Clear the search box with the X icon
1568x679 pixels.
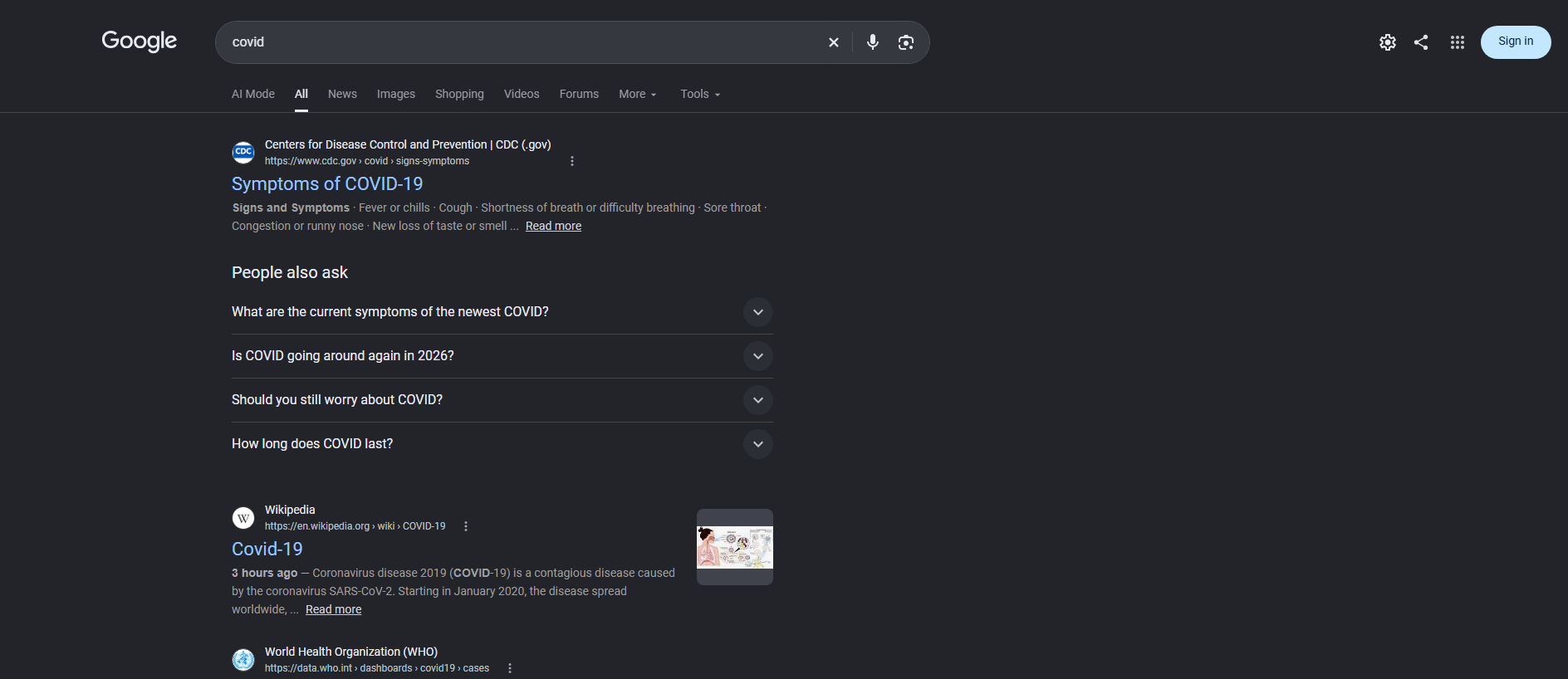pyautogui.click(x=834, y=42)
